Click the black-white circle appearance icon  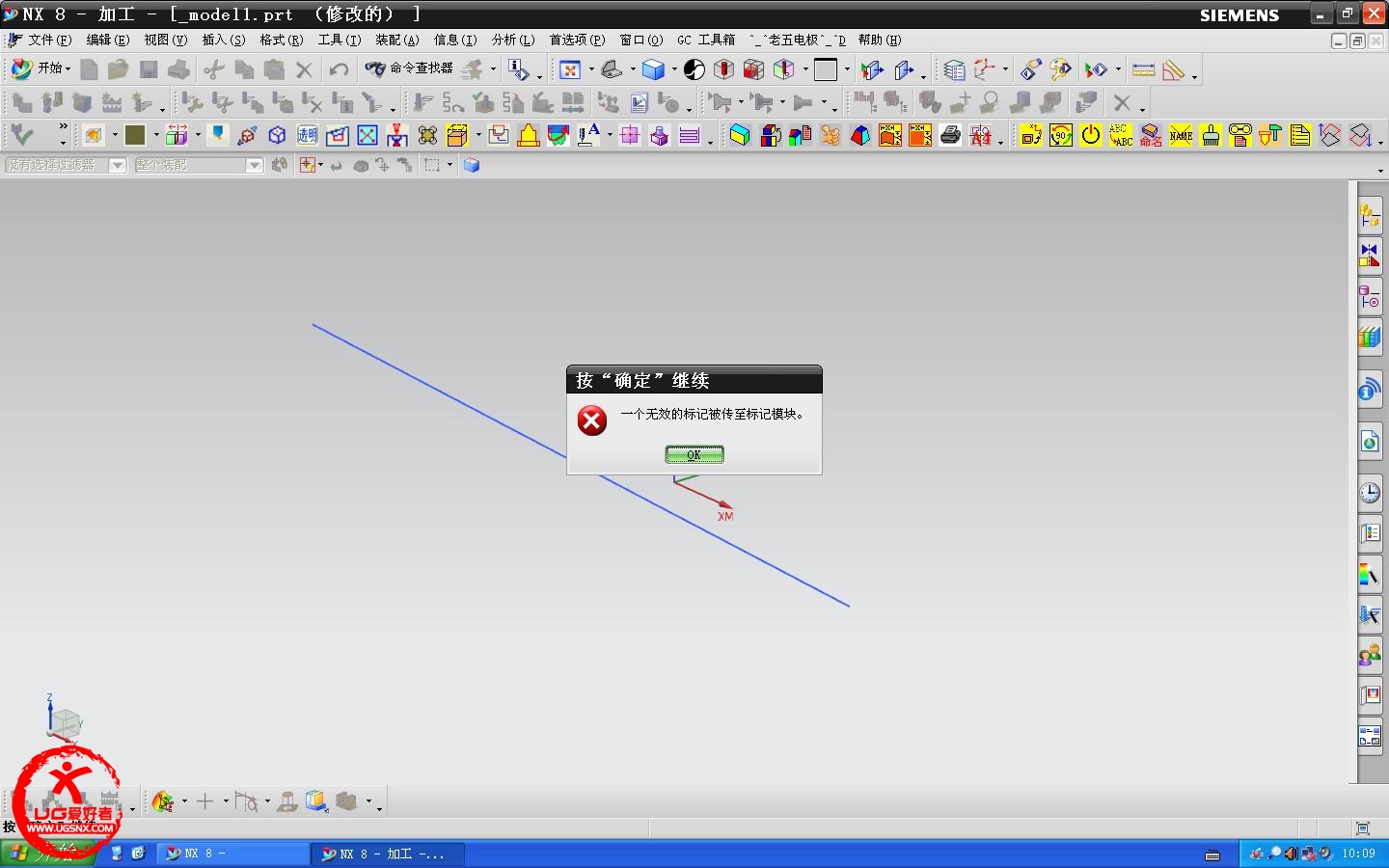694,69
